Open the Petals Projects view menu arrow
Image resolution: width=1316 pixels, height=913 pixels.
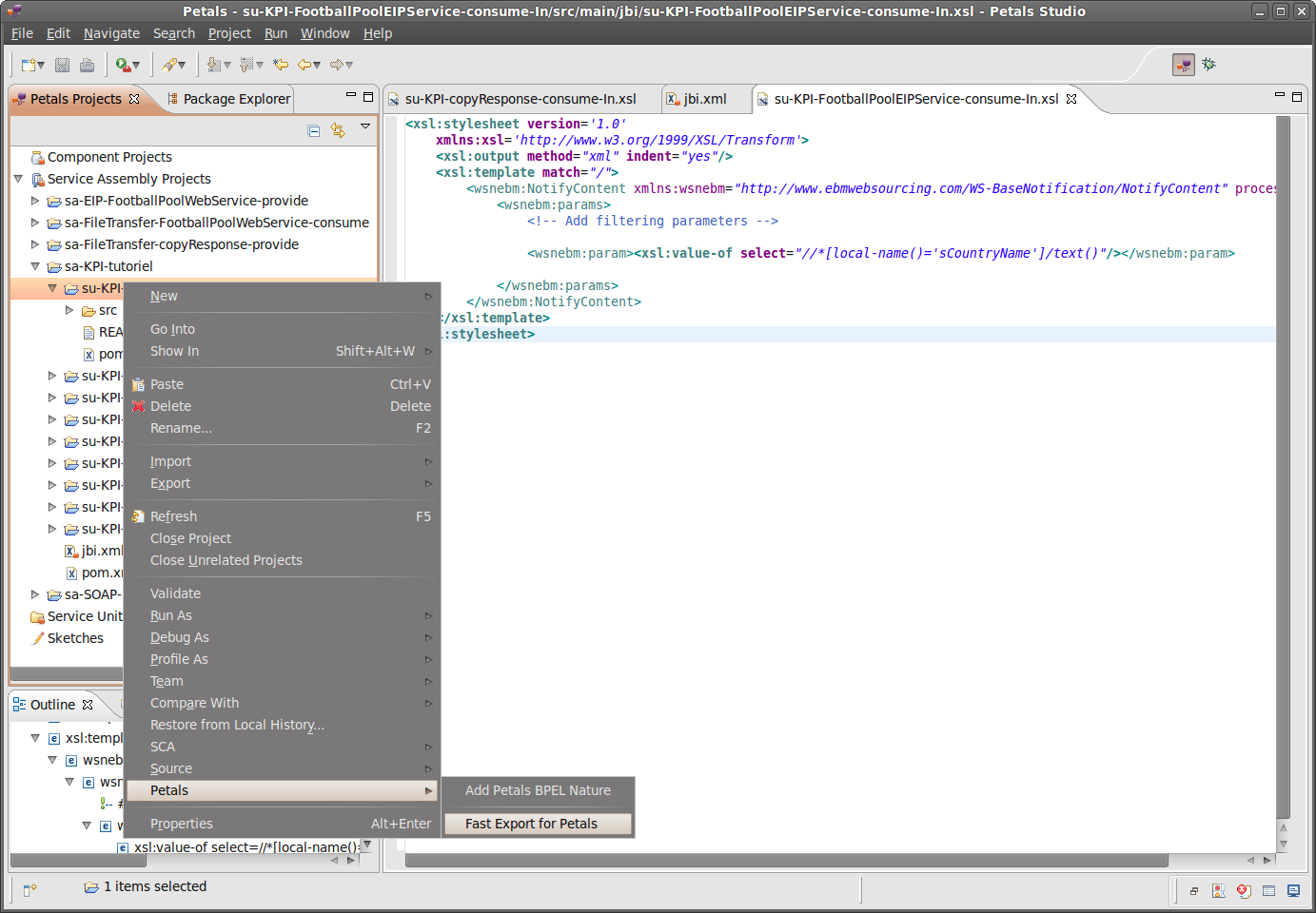(365, 126)
